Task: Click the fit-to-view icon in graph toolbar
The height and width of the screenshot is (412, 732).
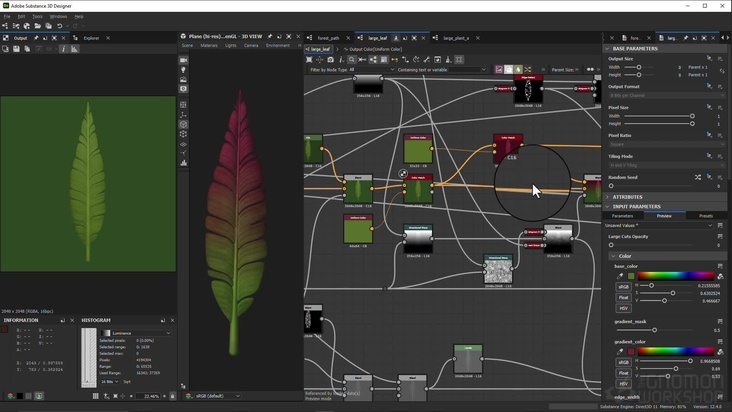Action: tap(309, 60)
